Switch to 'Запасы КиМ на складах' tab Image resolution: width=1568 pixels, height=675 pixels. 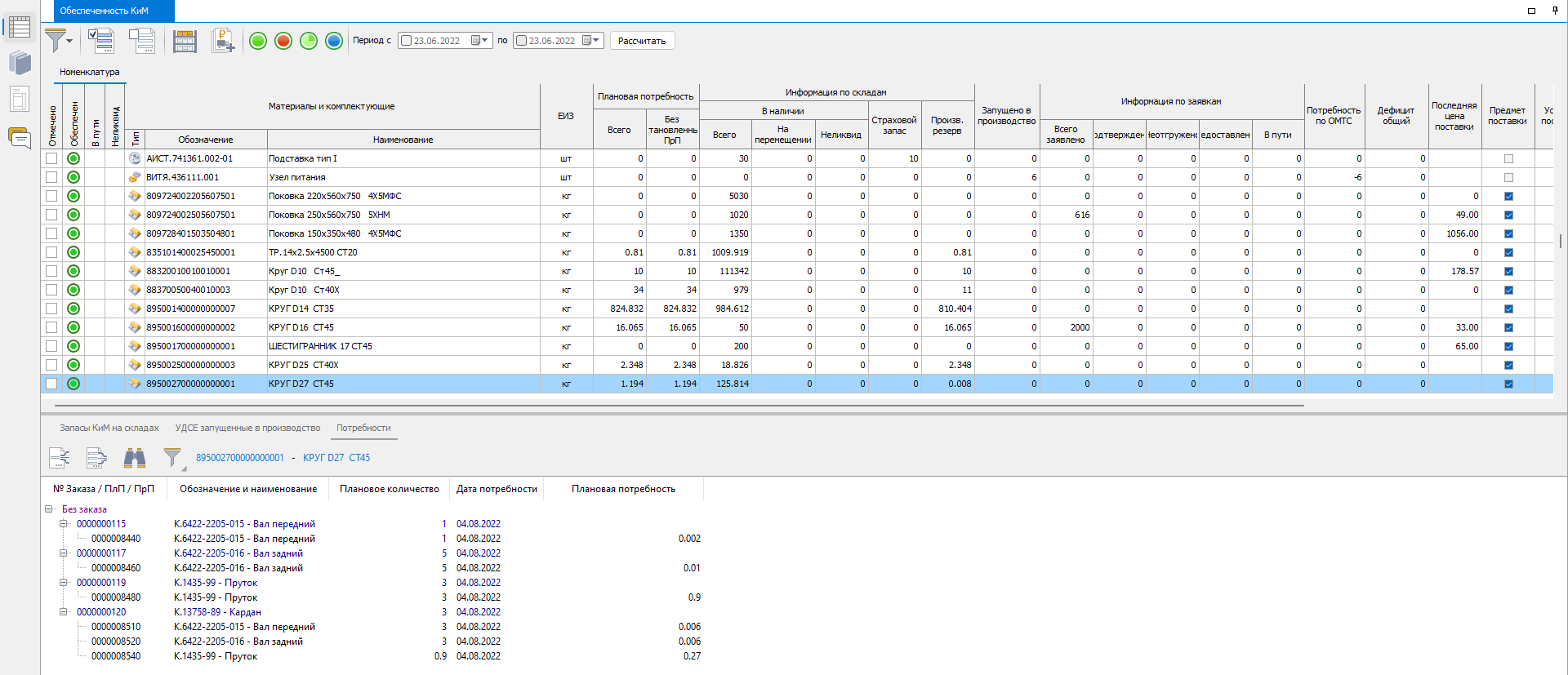click(109, 428)
